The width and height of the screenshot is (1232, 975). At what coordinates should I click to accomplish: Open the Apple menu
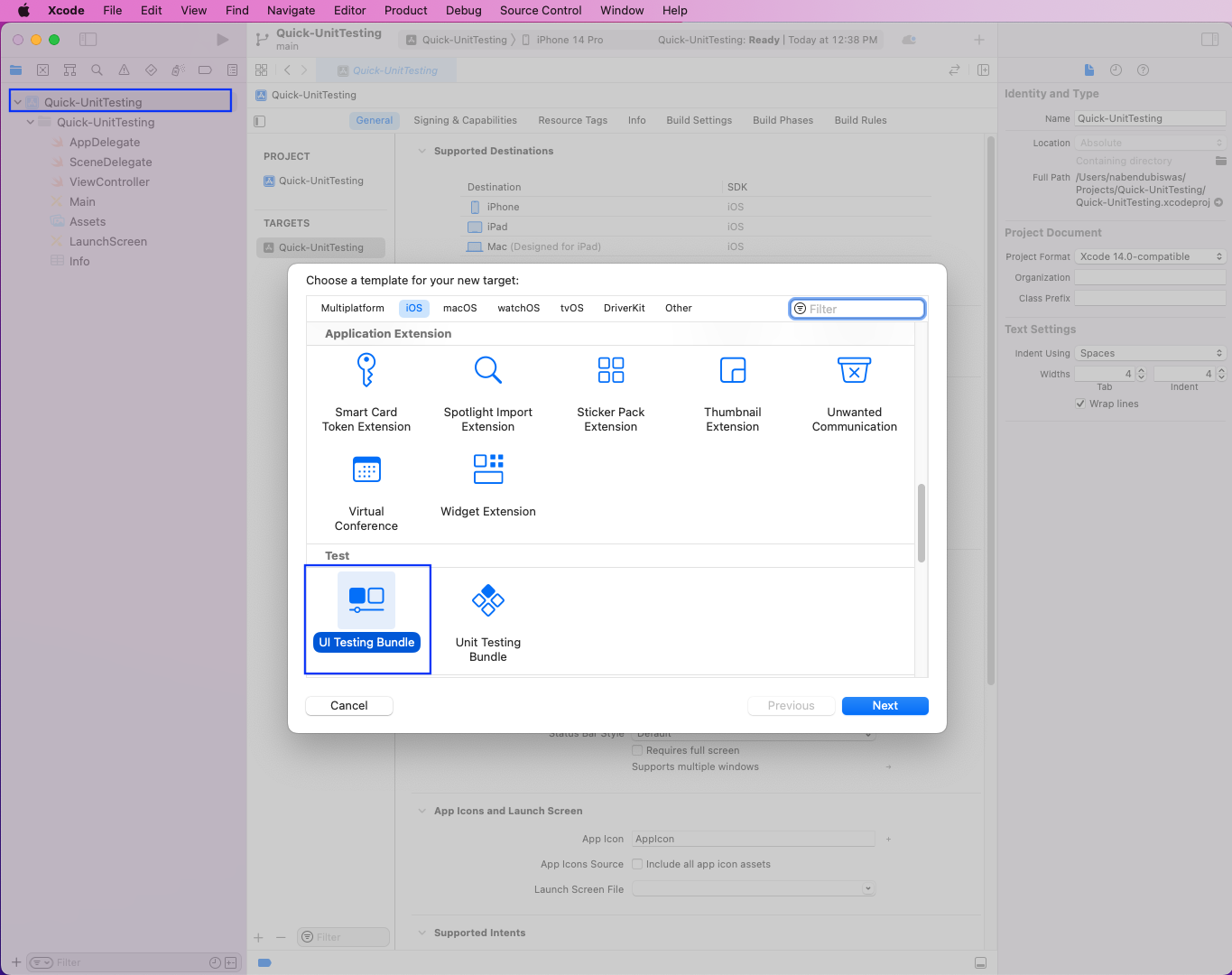pos(23,11)
